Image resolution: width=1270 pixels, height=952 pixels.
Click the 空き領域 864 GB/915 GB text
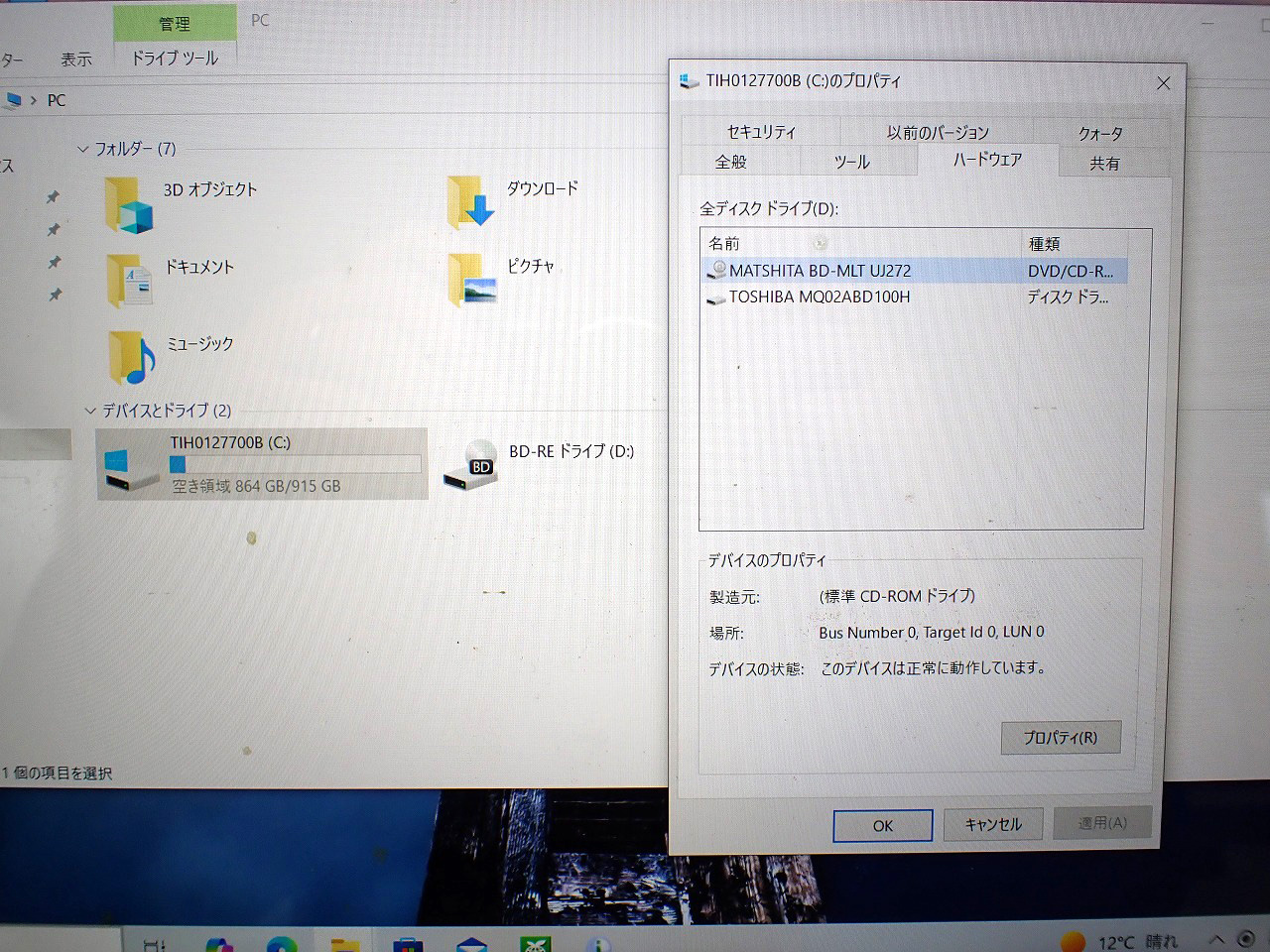(256, 486)
